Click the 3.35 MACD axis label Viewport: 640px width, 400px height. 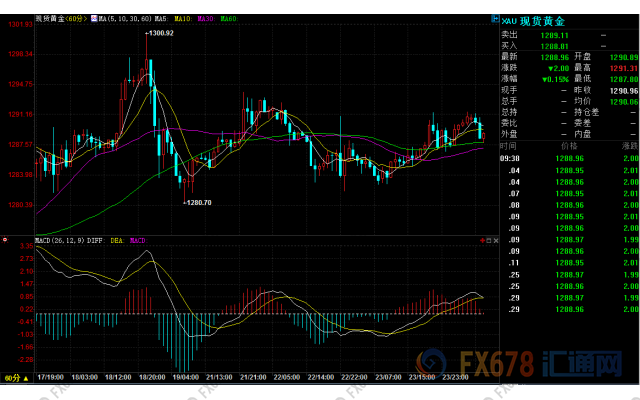coord(26,246)
